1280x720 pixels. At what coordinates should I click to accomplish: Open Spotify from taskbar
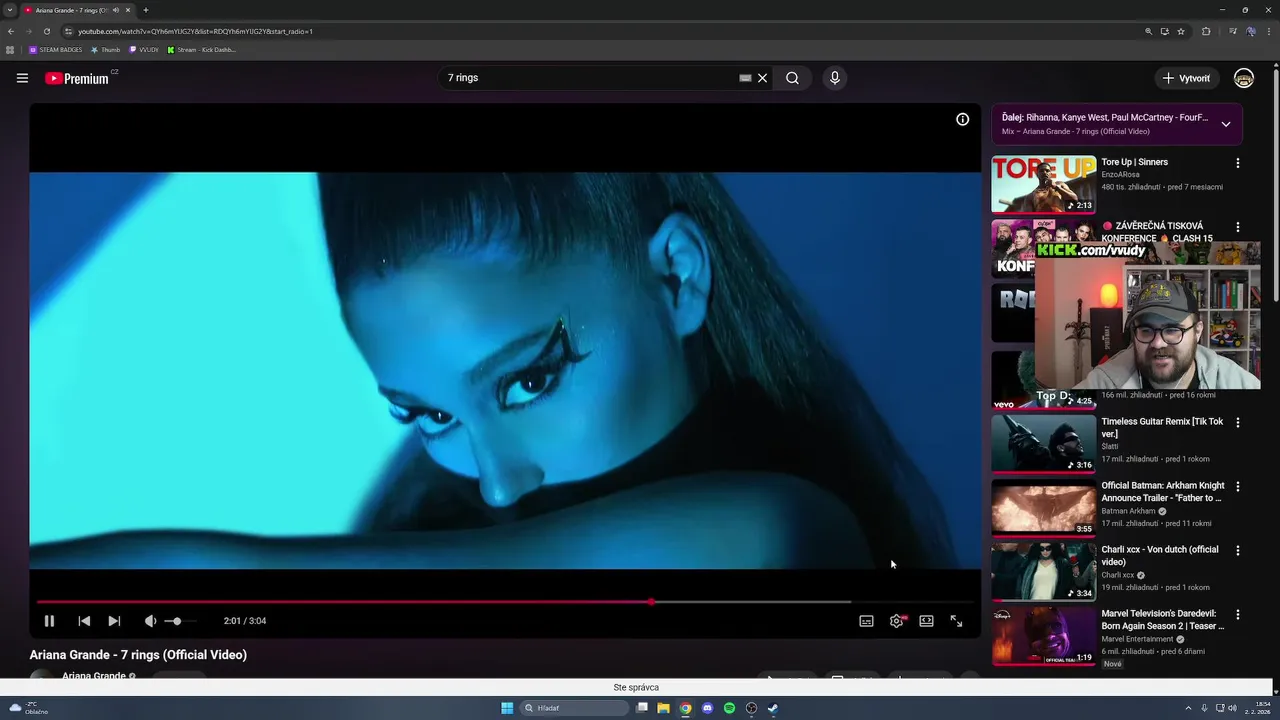729,708
